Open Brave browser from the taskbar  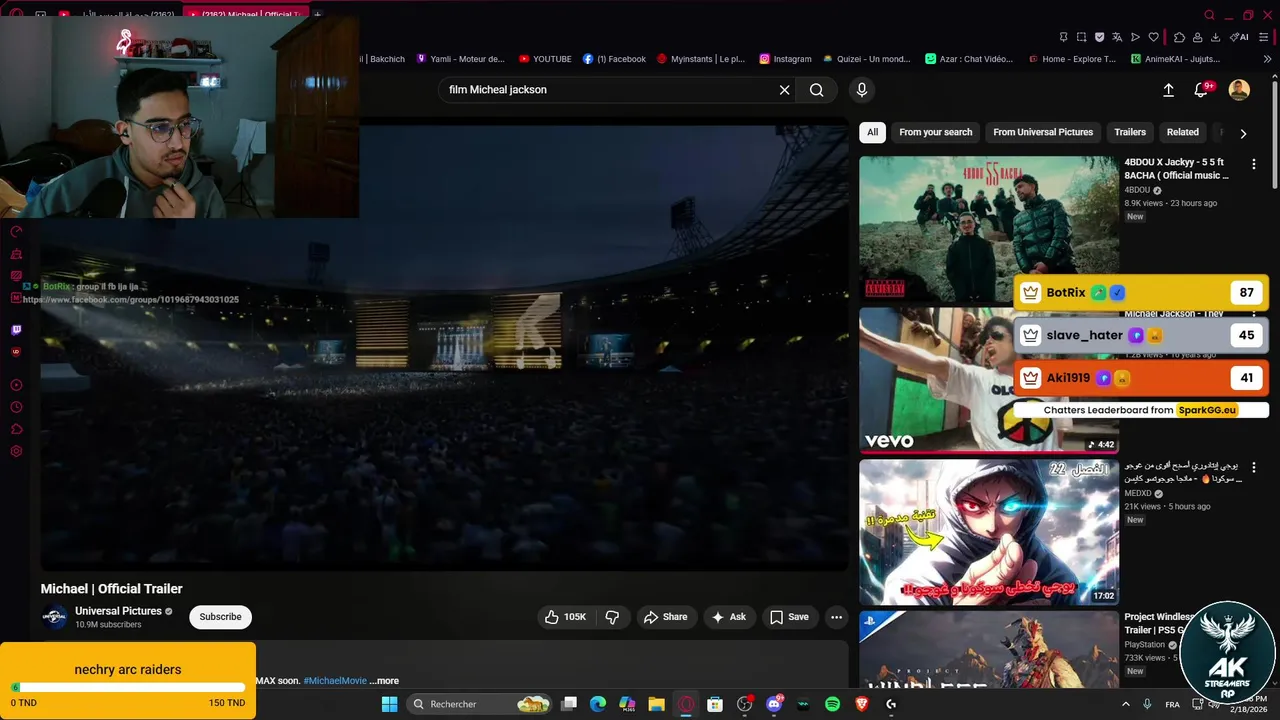pyautogui.click(x=862, y=704)
